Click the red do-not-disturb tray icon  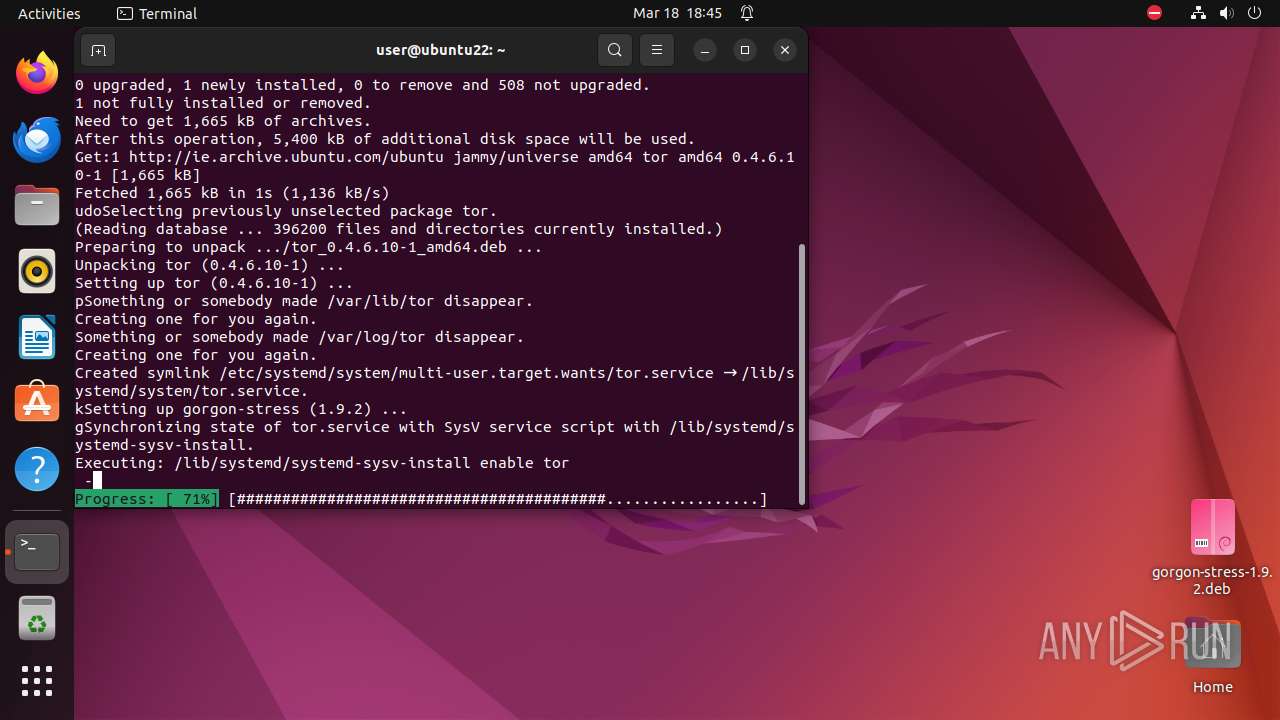click(1155, 13)
